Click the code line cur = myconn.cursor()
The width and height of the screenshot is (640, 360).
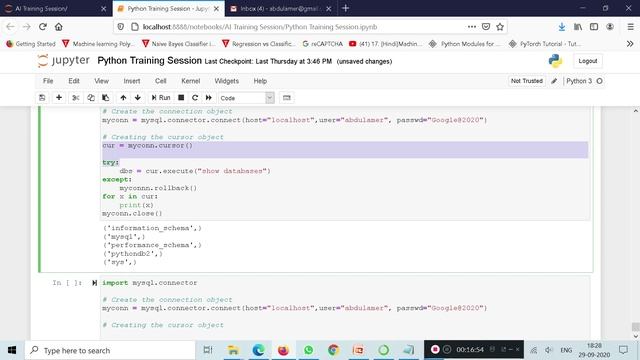pos(147,146)
